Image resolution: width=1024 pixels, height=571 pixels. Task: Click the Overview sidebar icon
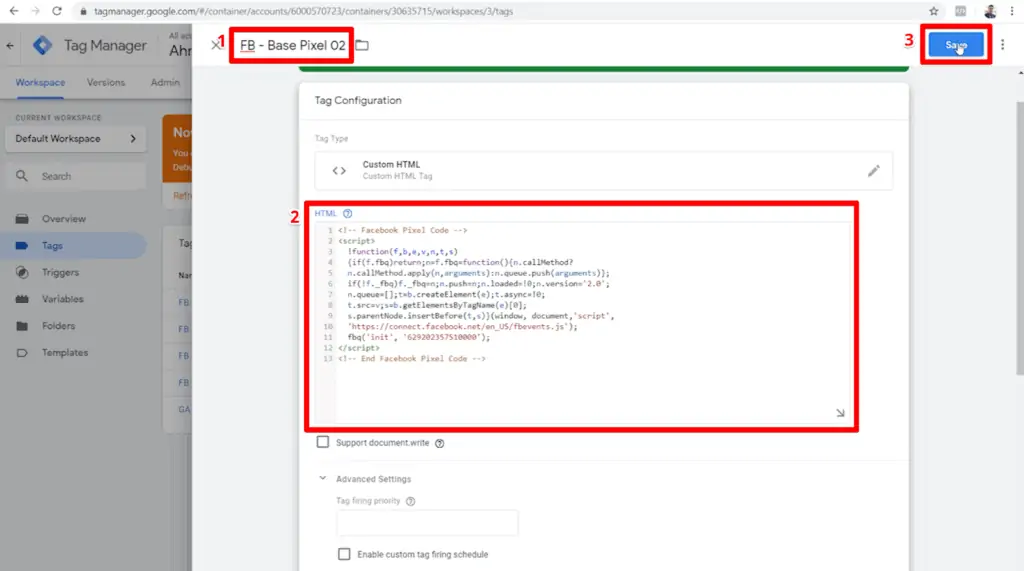click(22, 219)
